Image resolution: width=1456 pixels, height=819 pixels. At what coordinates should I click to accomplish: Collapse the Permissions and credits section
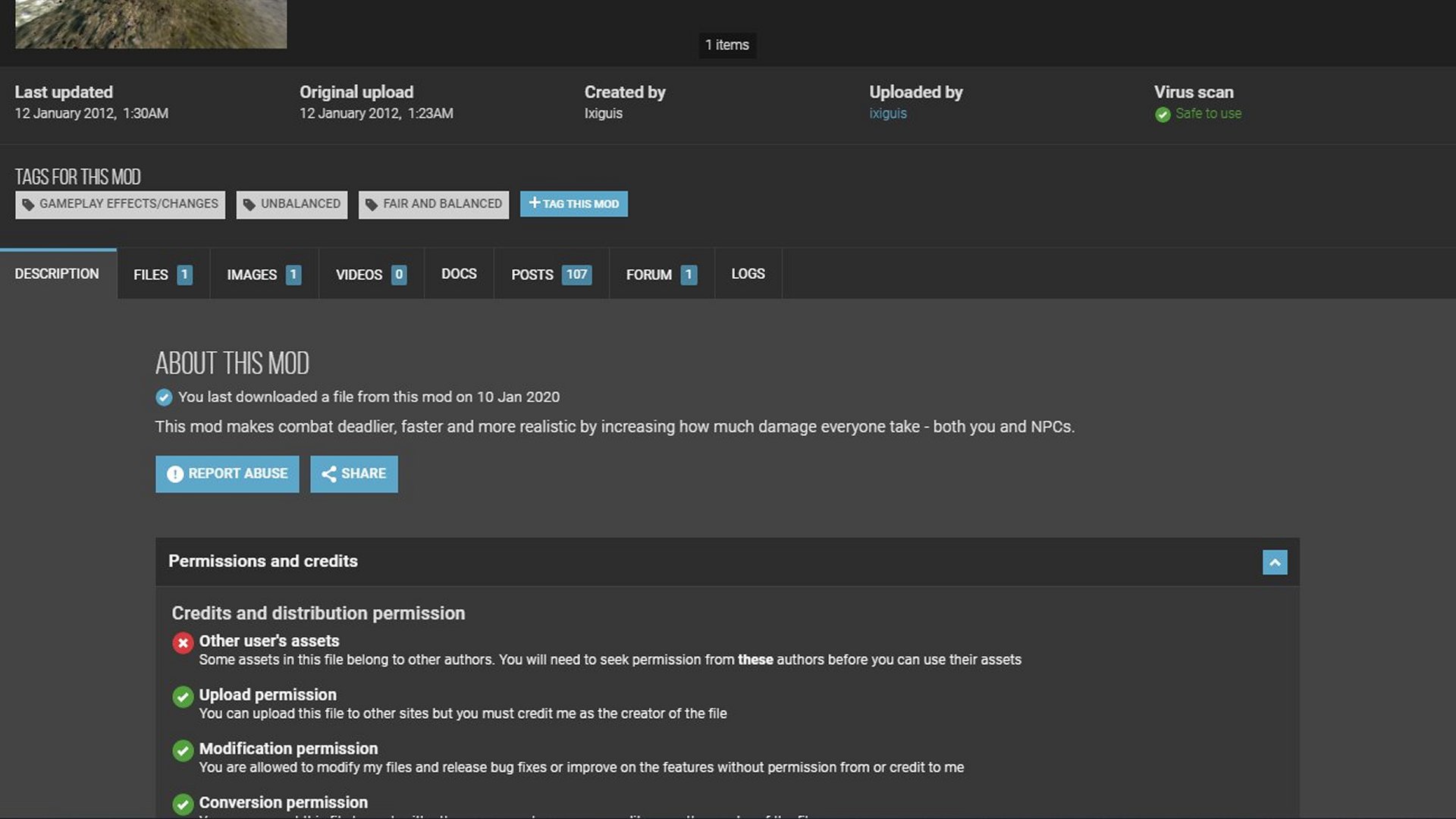1275,563
